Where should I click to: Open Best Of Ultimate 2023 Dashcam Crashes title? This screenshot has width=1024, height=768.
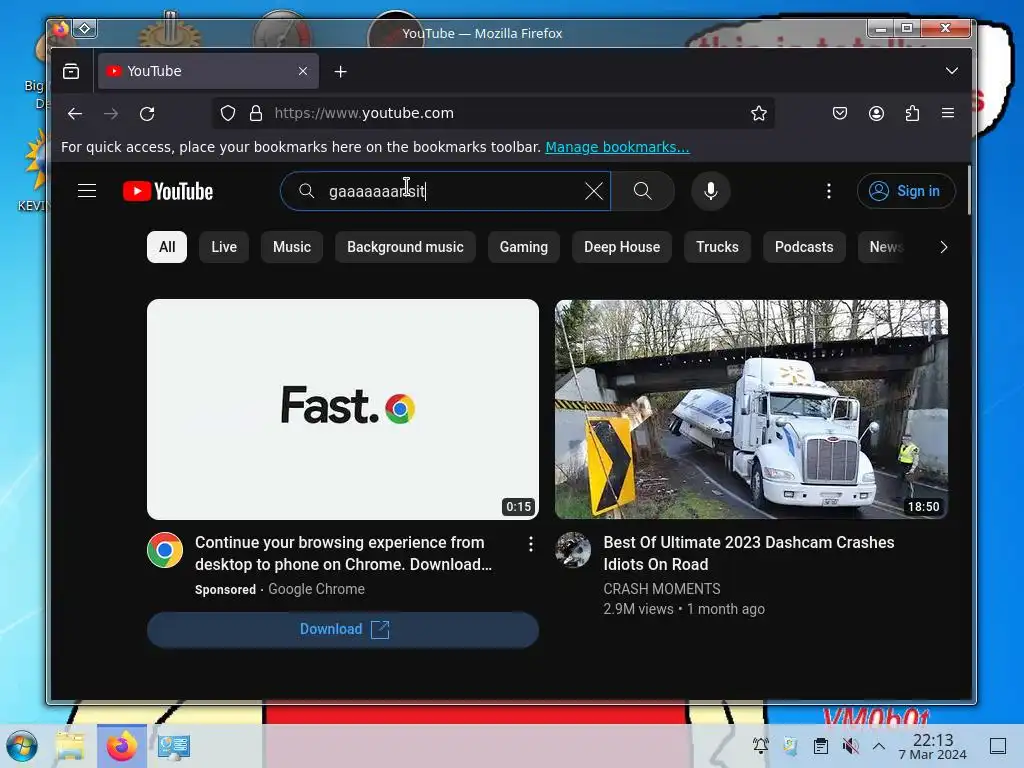pyautogui.click(x=748, y=553)
